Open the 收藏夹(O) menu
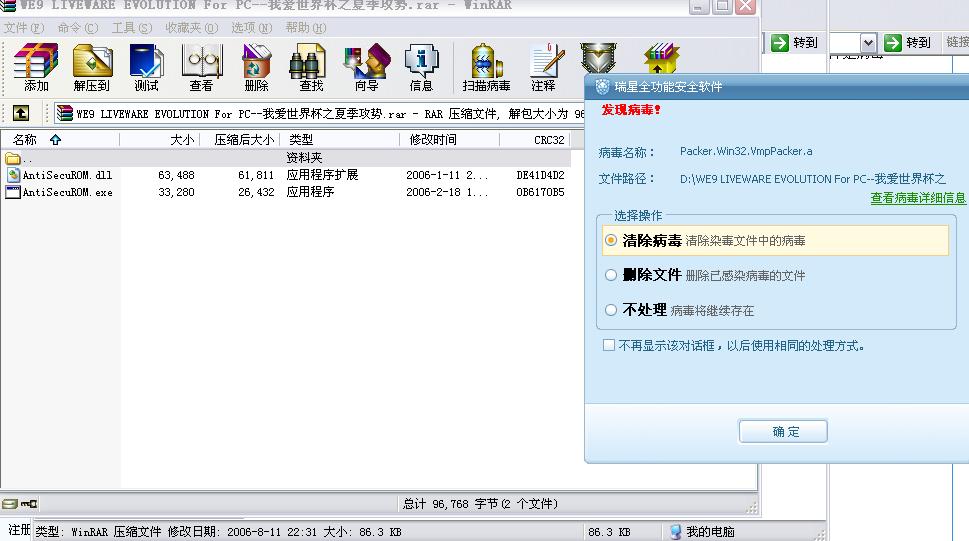 pyautogui.click(x=192, y=28)
